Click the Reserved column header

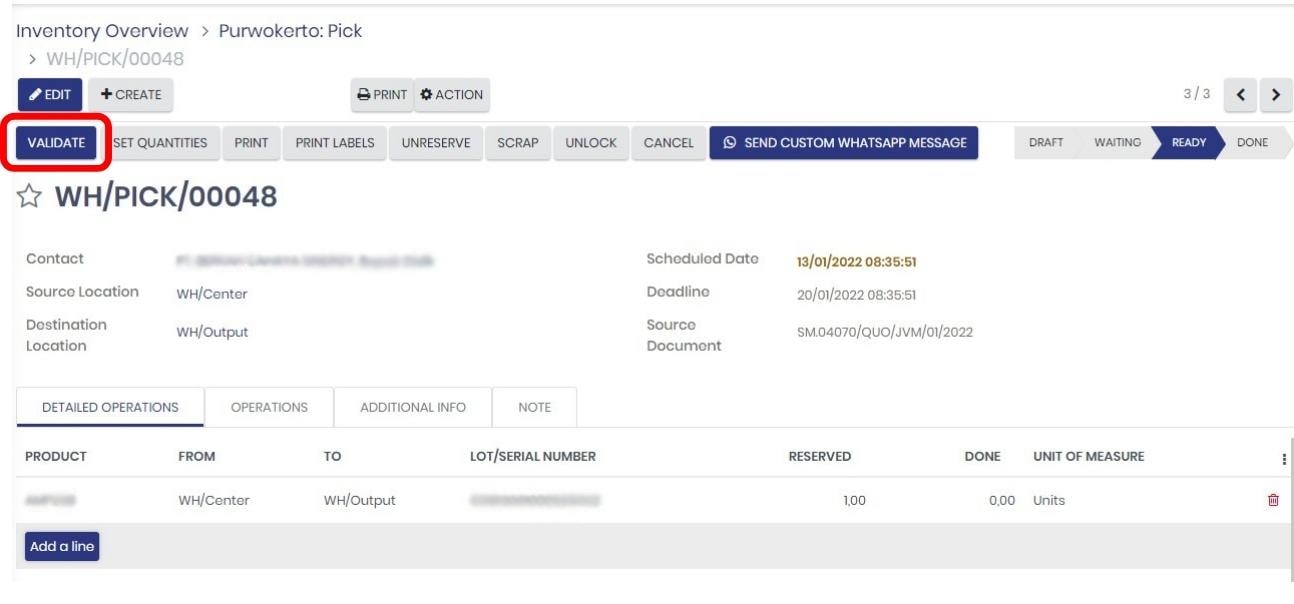[x=820, y=456]
